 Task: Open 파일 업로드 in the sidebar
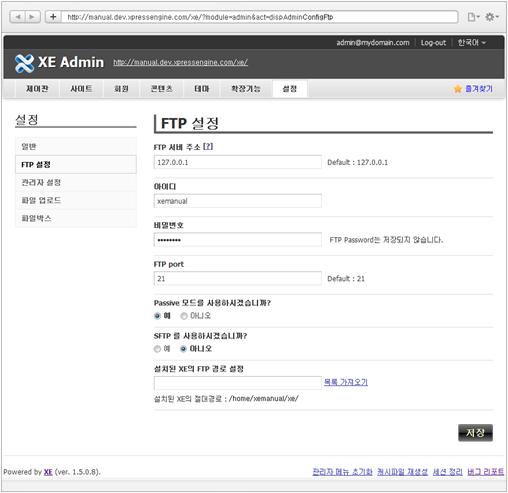click(x=41, y=200)
